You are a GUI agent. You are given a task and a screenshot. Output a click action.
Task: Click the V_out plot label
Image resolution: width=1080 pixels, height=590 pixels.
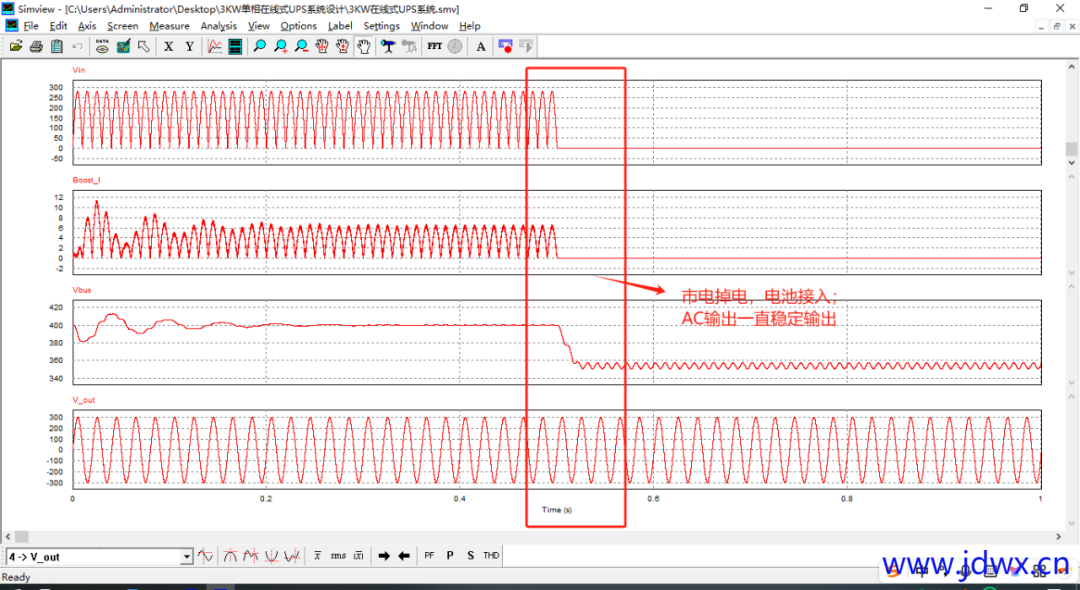(83, 400)
